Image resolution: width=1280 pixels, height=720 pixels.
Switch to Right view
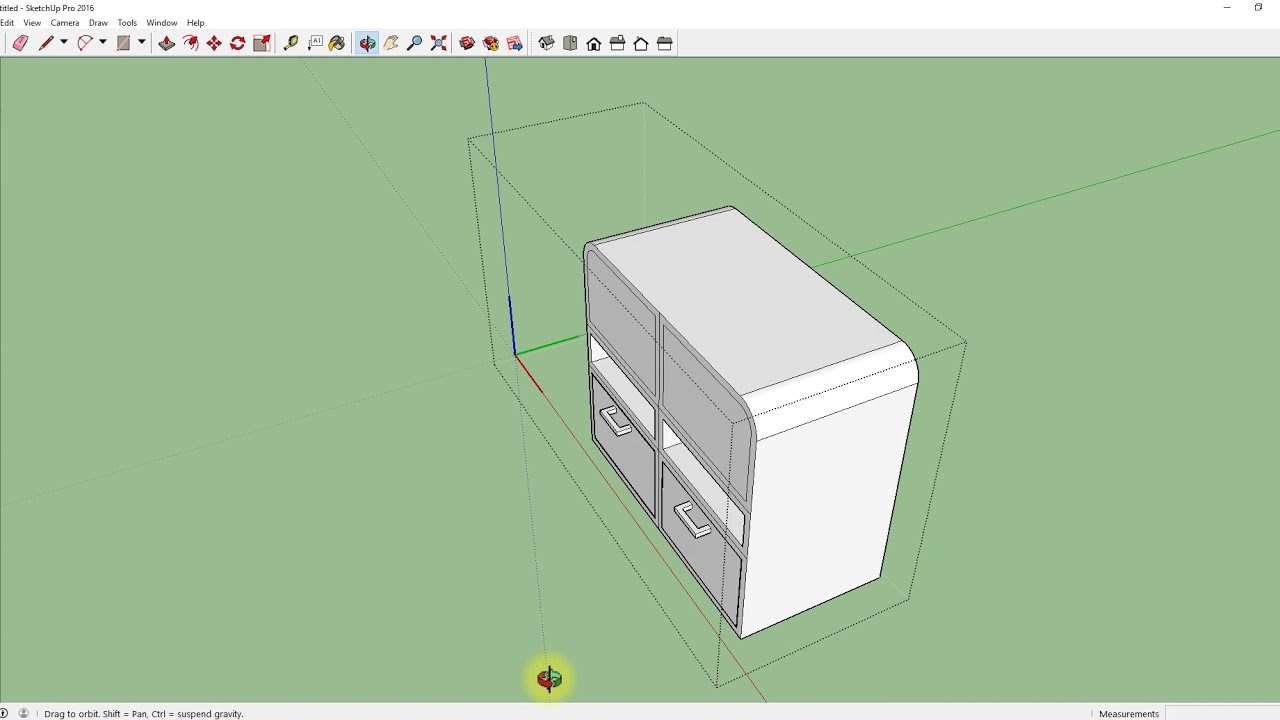click(617, 43)
